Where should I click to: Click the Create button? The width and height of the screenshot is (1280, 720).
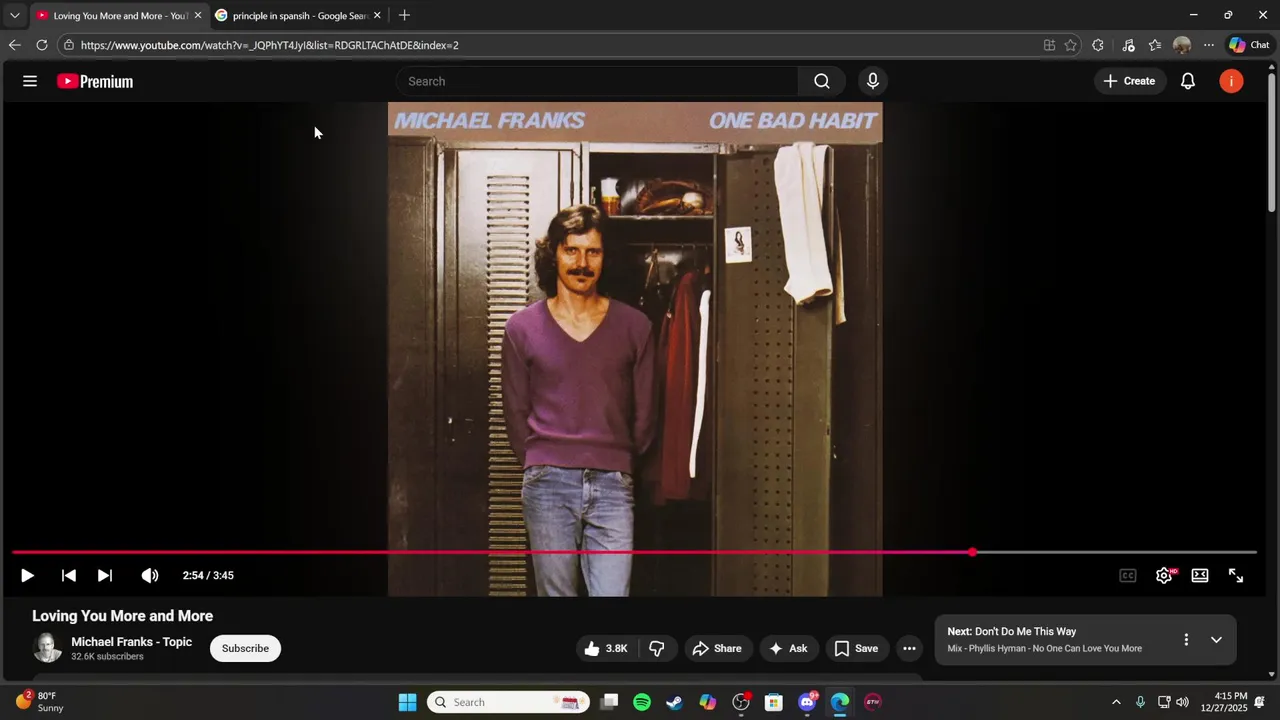(1130, 81)
